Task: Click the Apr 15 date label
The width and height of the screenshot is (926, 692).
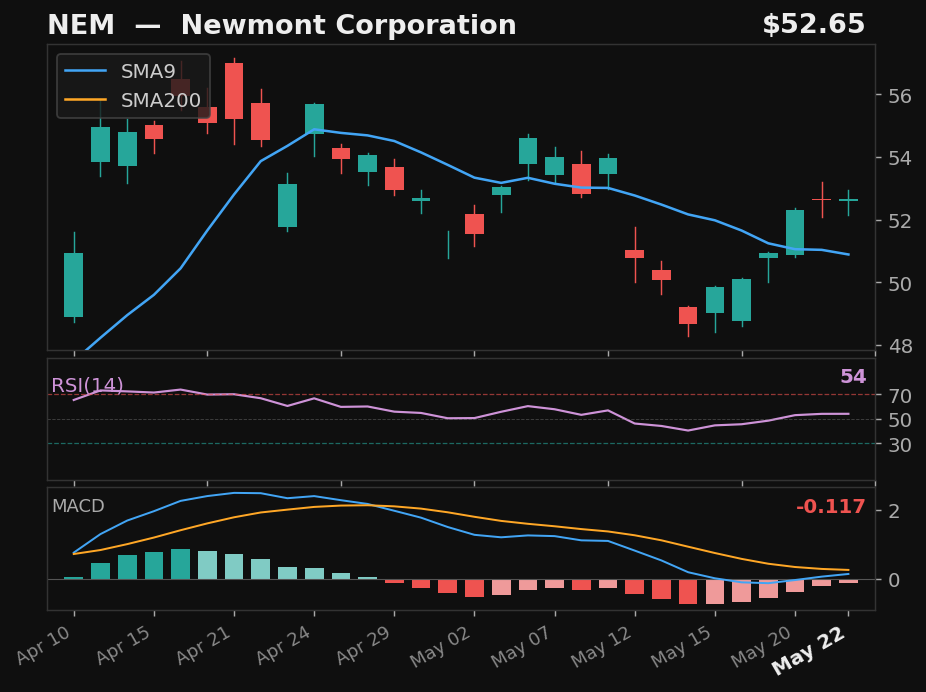Action: (125, 646)
